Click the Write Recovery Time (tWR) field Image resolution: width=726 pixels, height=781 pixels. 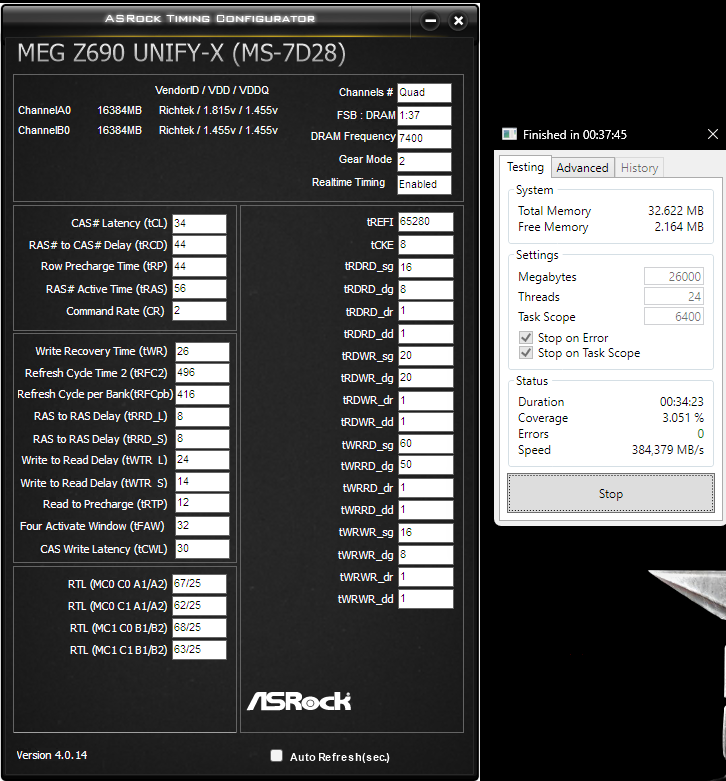(202, 352)
